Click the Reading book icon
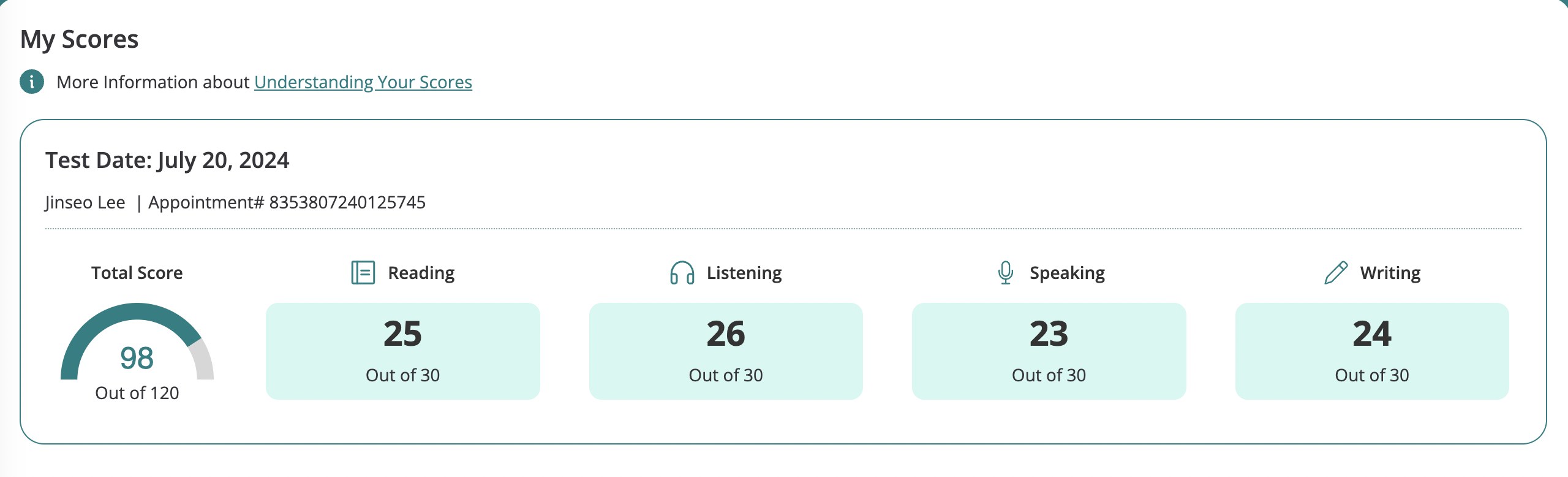1568x477 pixels. tap(363, 272)
